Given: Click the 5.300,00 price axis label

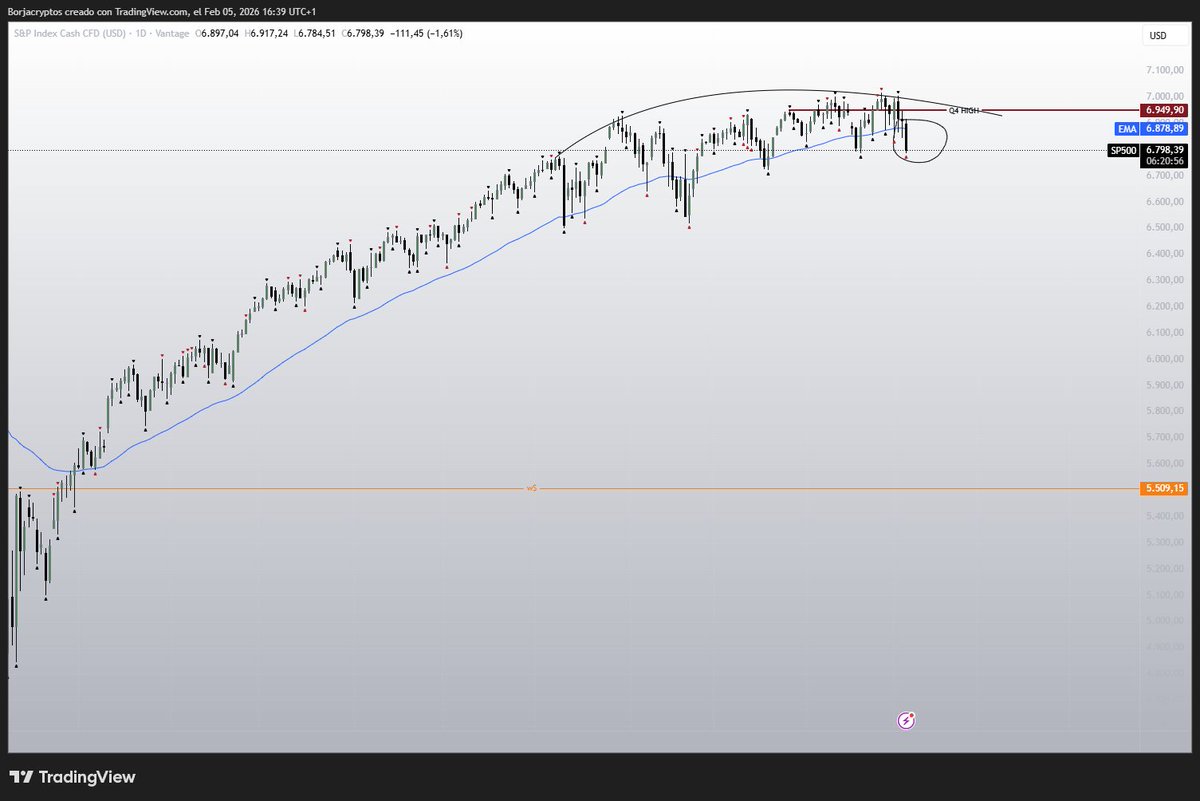Looking at the screenshot, I should coord(1164,543).
